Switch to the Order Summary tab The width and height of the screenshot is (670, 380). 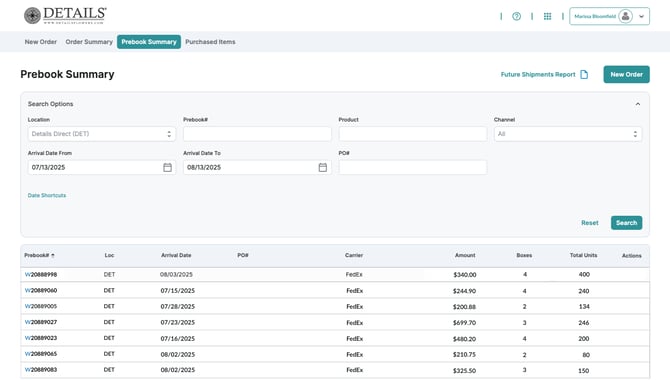[89, 42]
